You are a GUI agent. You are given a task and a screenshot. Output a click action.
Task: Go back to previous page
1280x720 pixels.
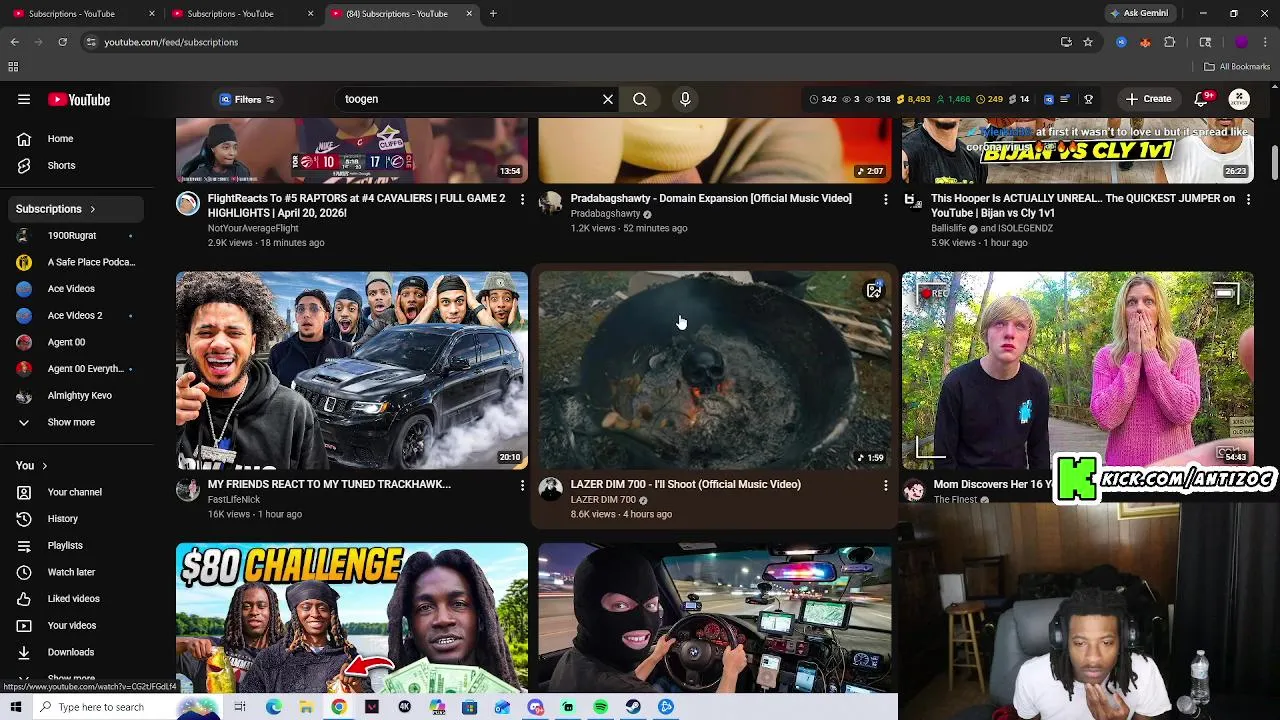14,42
